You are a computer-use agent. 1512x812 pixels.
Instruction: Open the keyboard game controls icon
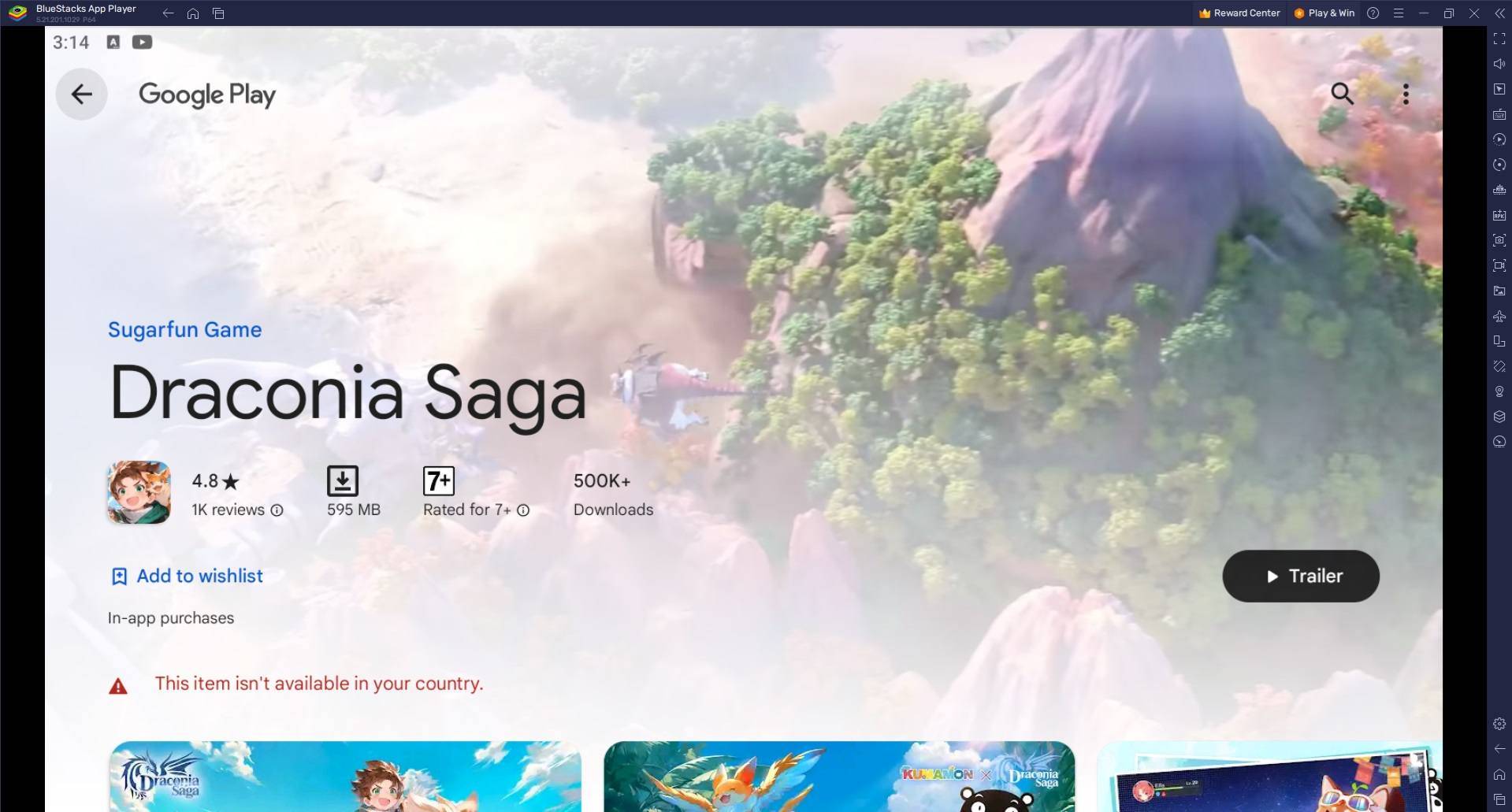click(1498, 115)
